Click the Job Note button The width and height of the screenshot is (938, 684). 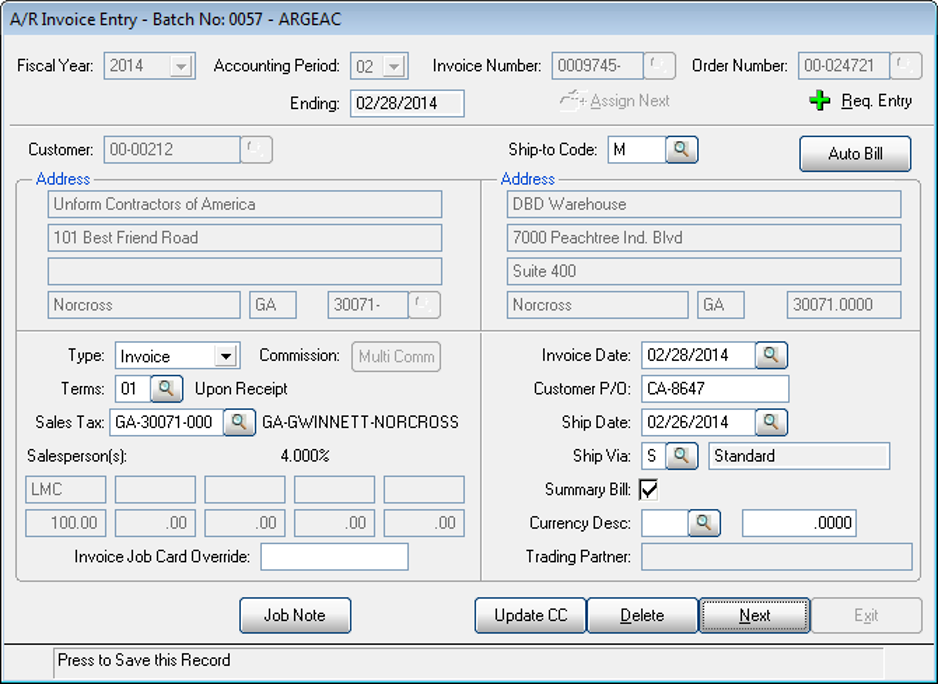295,615
